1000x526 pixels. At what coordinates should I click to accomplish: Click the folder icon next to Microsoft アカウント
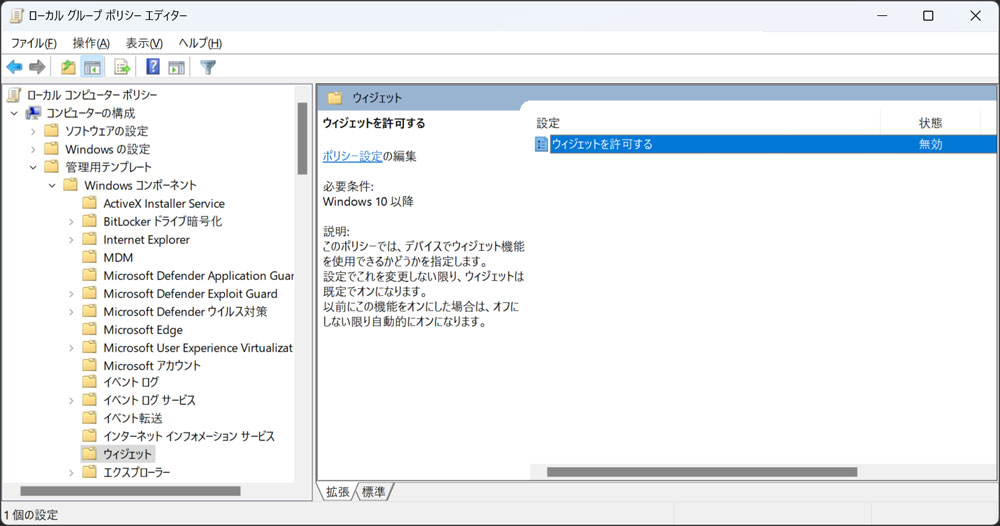click(x=90, y=365)
